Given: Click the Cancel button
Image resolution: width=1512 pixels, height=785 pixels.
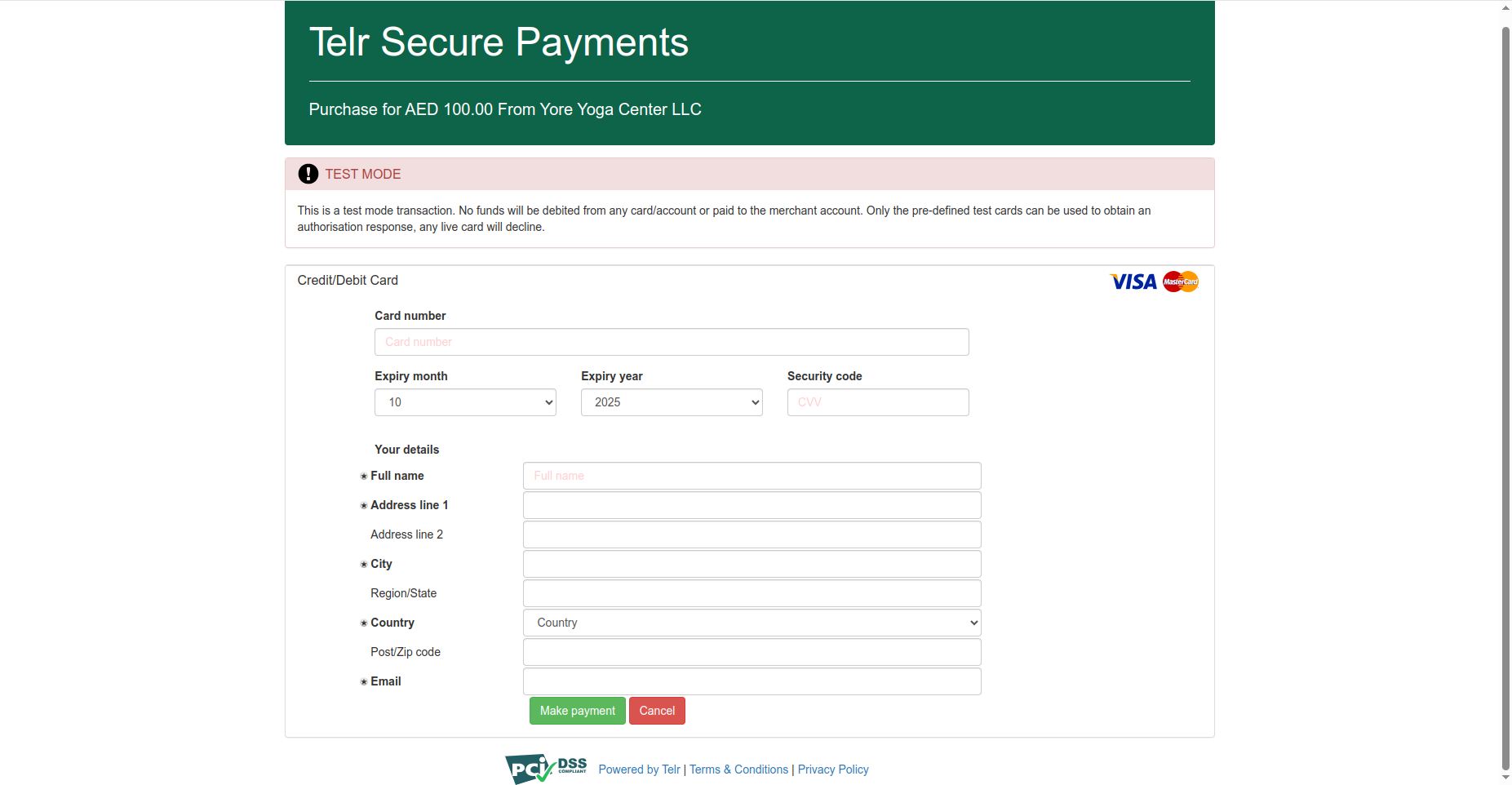Looking at the screenshot, I should (656, 710).
